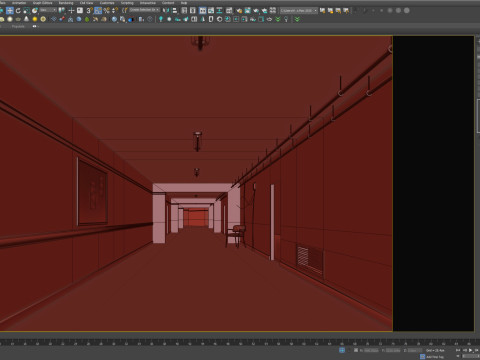This screenshot has width=480, height=360.
Task: Click the light bulb icon
Action: [161, 19]
